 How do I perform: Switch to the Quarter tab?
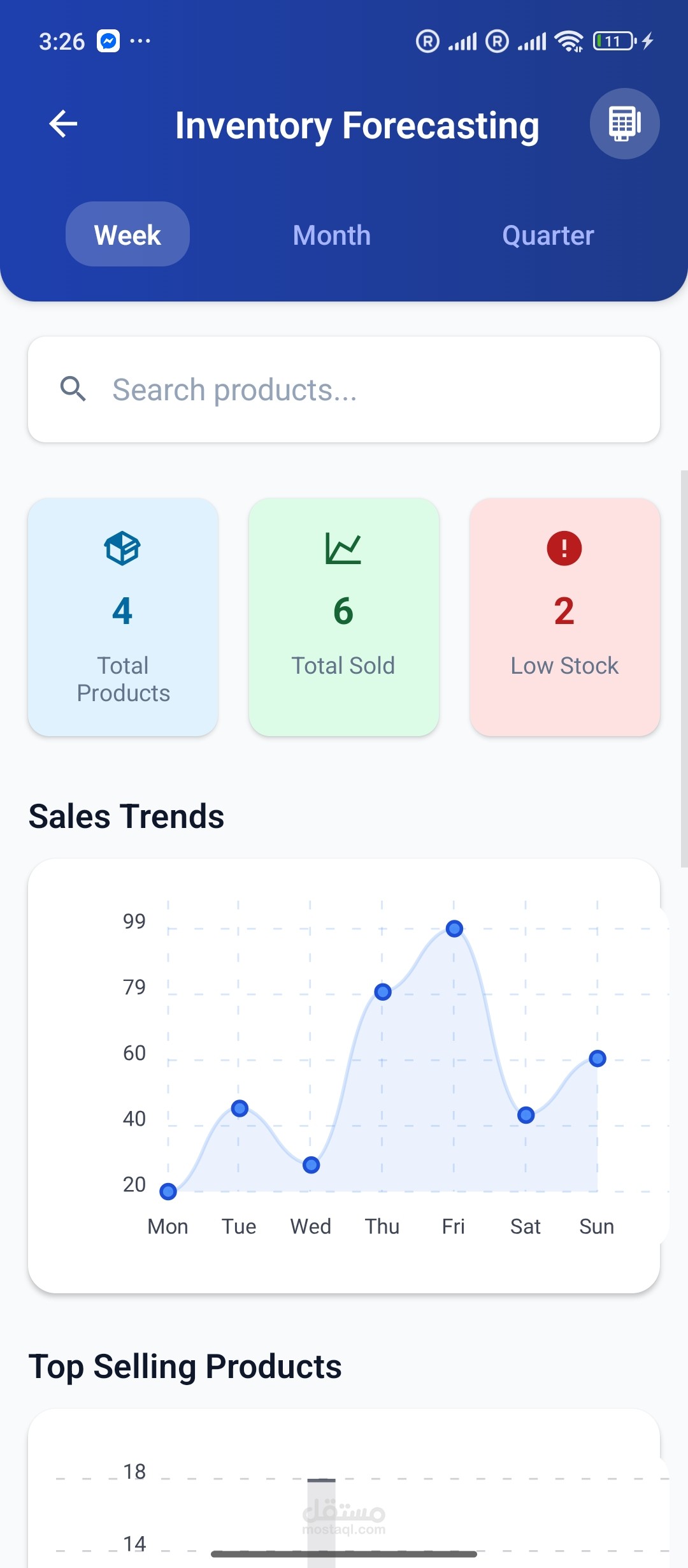pos(548,235)
